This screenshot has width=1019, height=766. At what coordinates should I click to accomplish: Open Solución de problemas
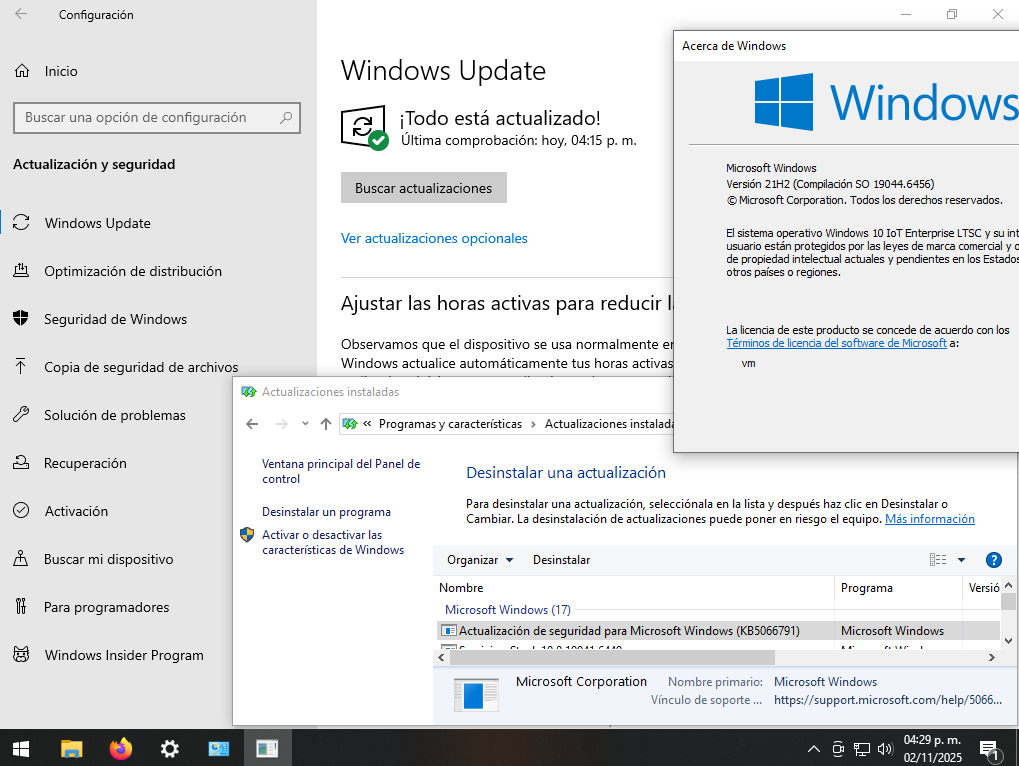[x=114, y=415]
